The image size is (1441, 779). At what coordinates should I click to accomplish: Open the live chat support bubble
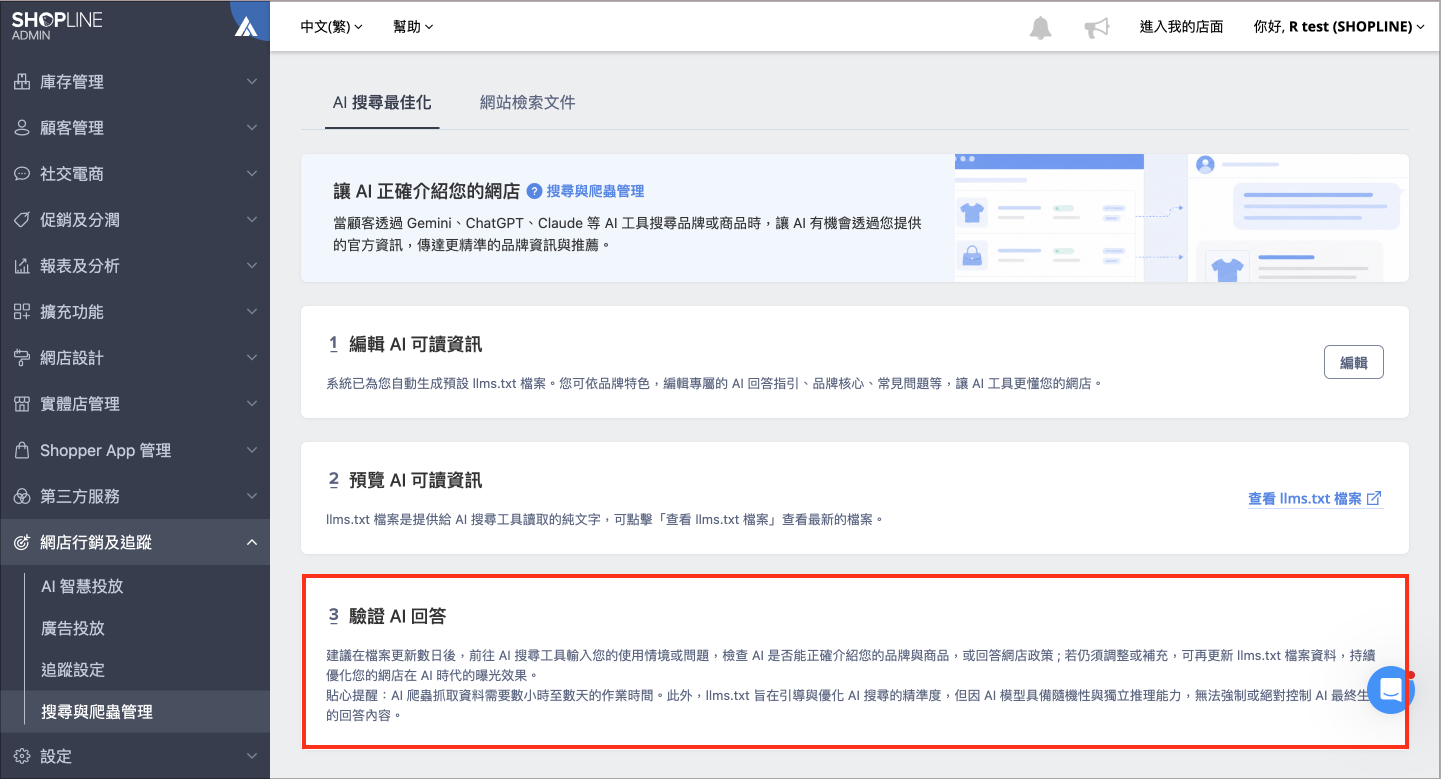1391,689
